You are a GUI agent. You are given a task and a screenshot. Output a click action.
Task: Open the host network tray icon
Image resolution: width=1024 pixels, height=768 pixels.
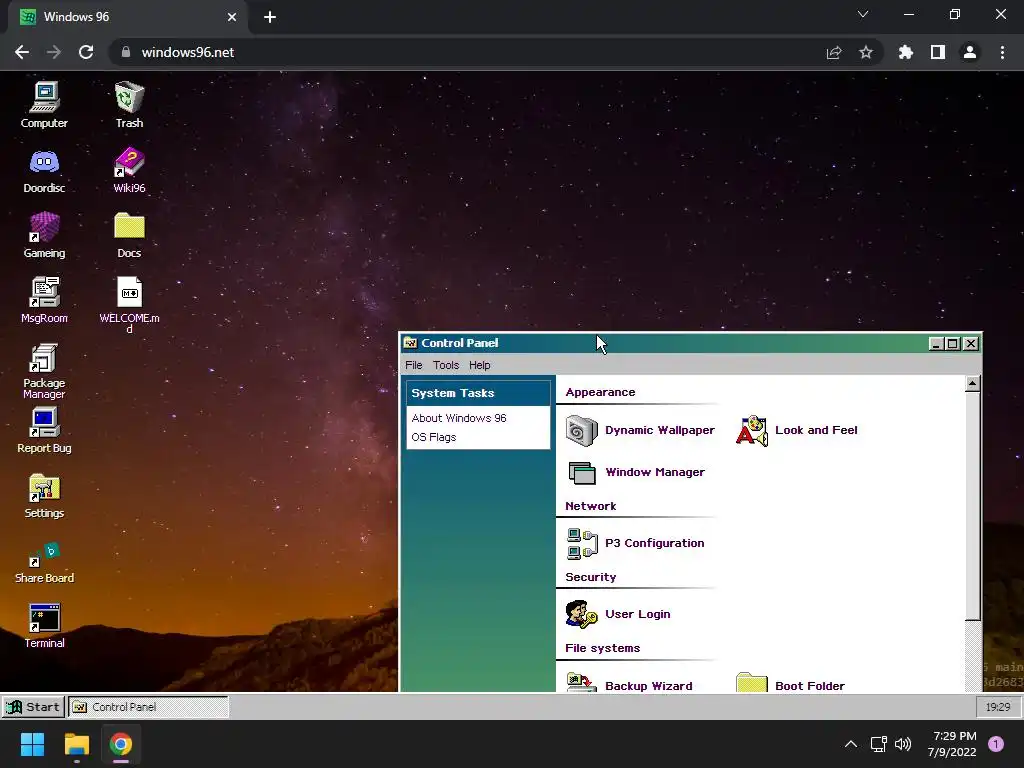(878, 744)
